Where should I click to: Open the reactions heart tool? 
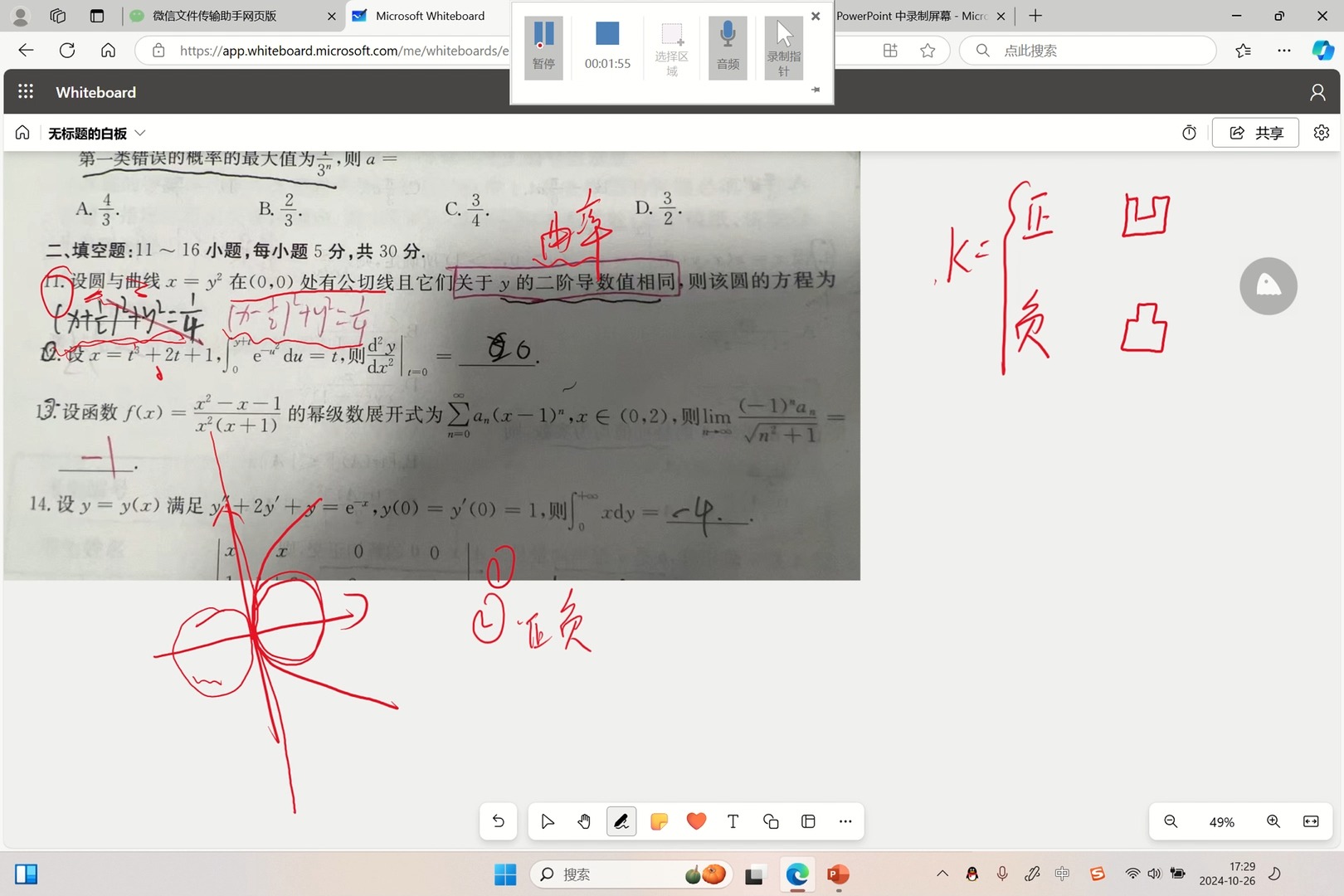[x=696, y=821]
